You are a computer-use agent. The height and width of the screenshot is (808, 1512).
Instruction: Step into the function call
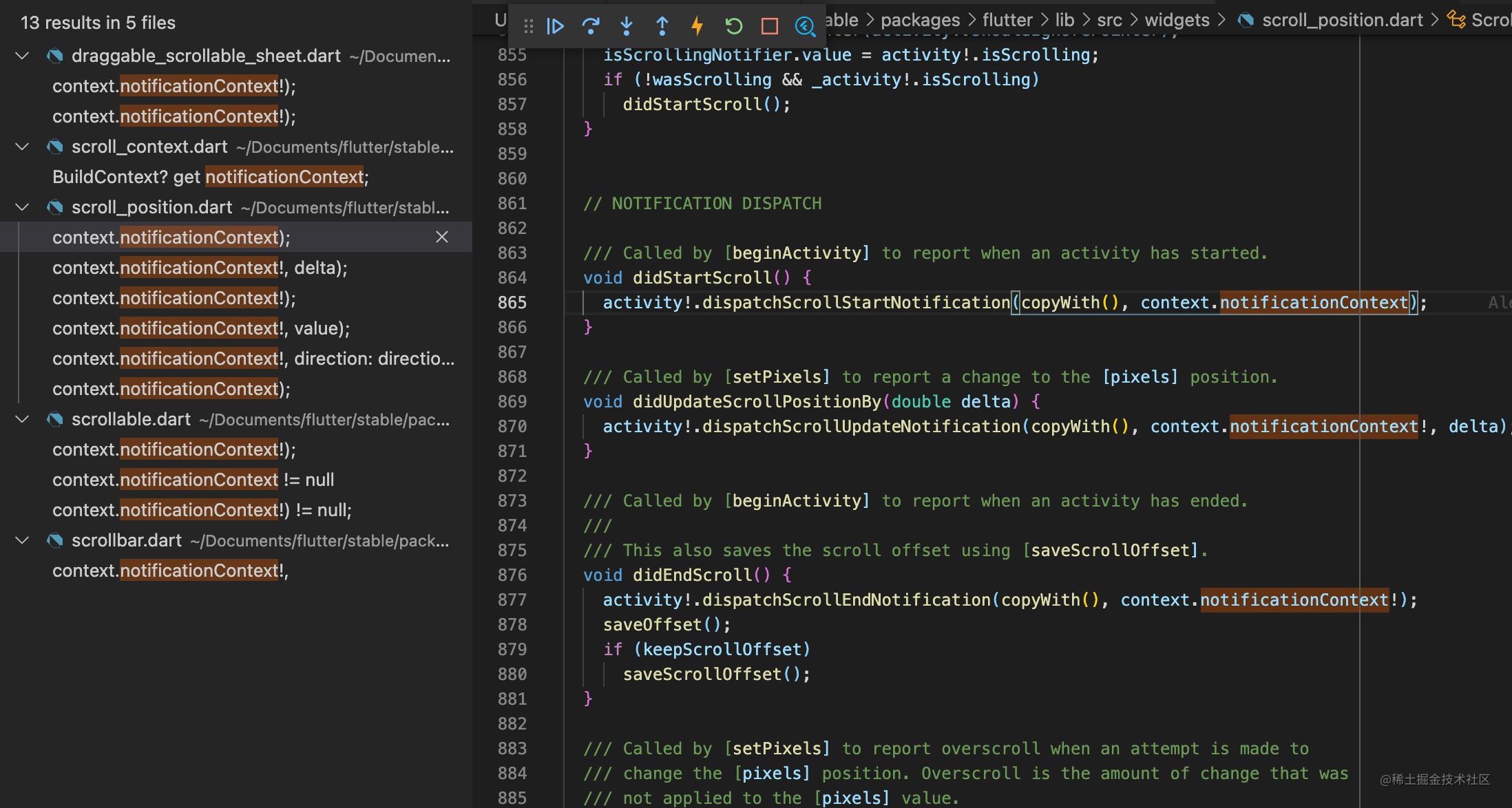click(x=627, y=26)
